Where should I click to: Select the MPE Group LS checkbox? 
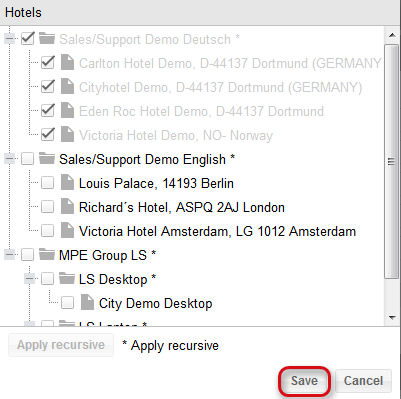27,255
